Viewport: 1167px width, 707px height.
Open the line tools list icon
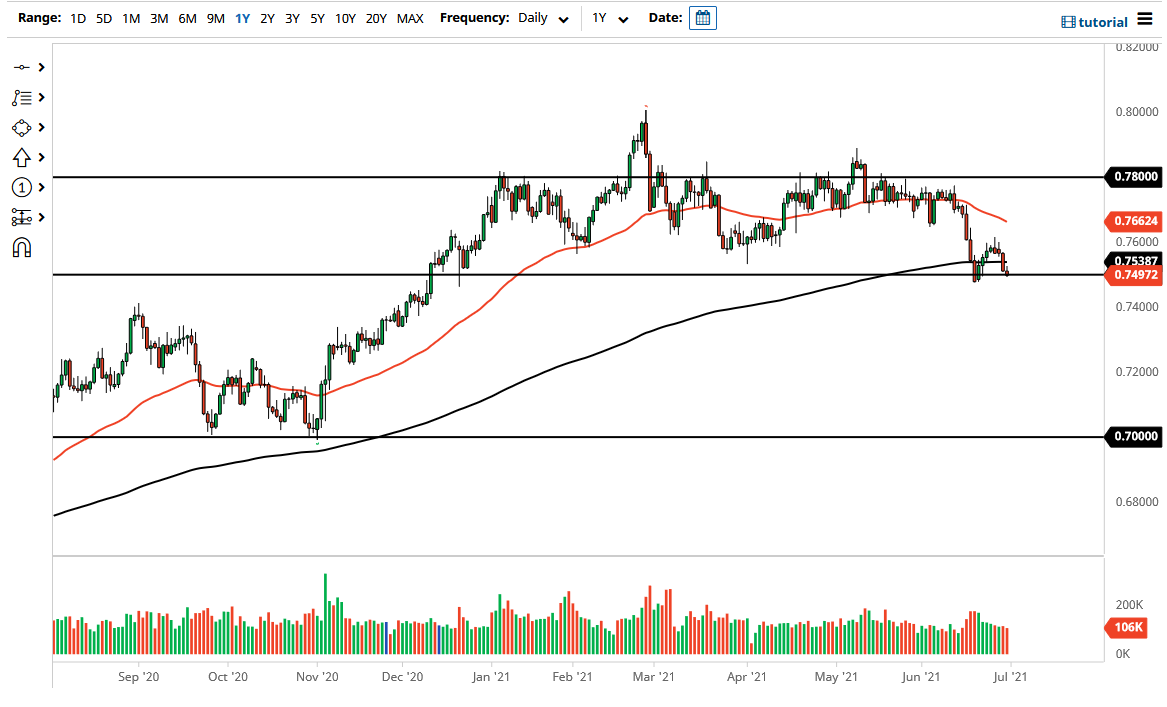22,97
